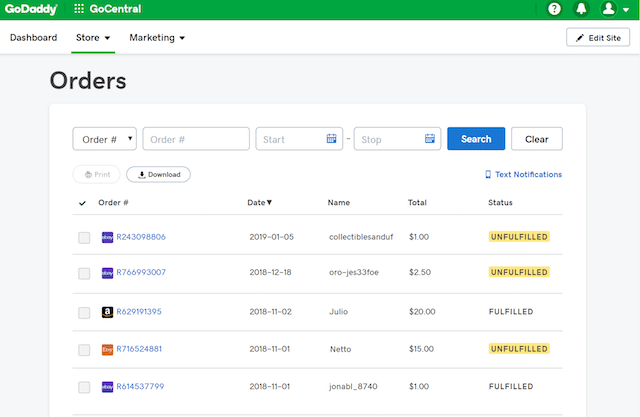The image size is (640, 417).
Task: Click the Amazon icon for order R629191395
Action: [107, 312]
